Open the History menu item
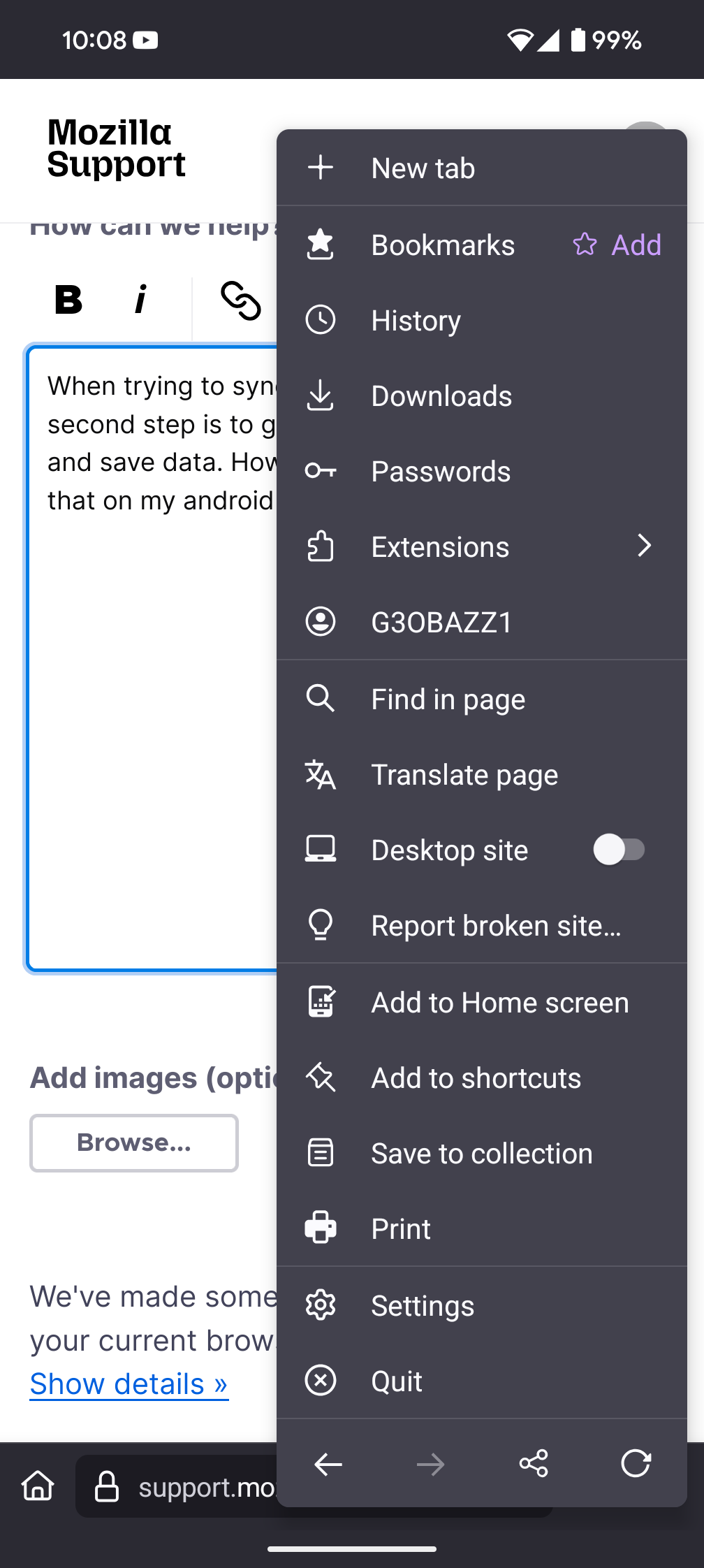 tap(416, 320)
